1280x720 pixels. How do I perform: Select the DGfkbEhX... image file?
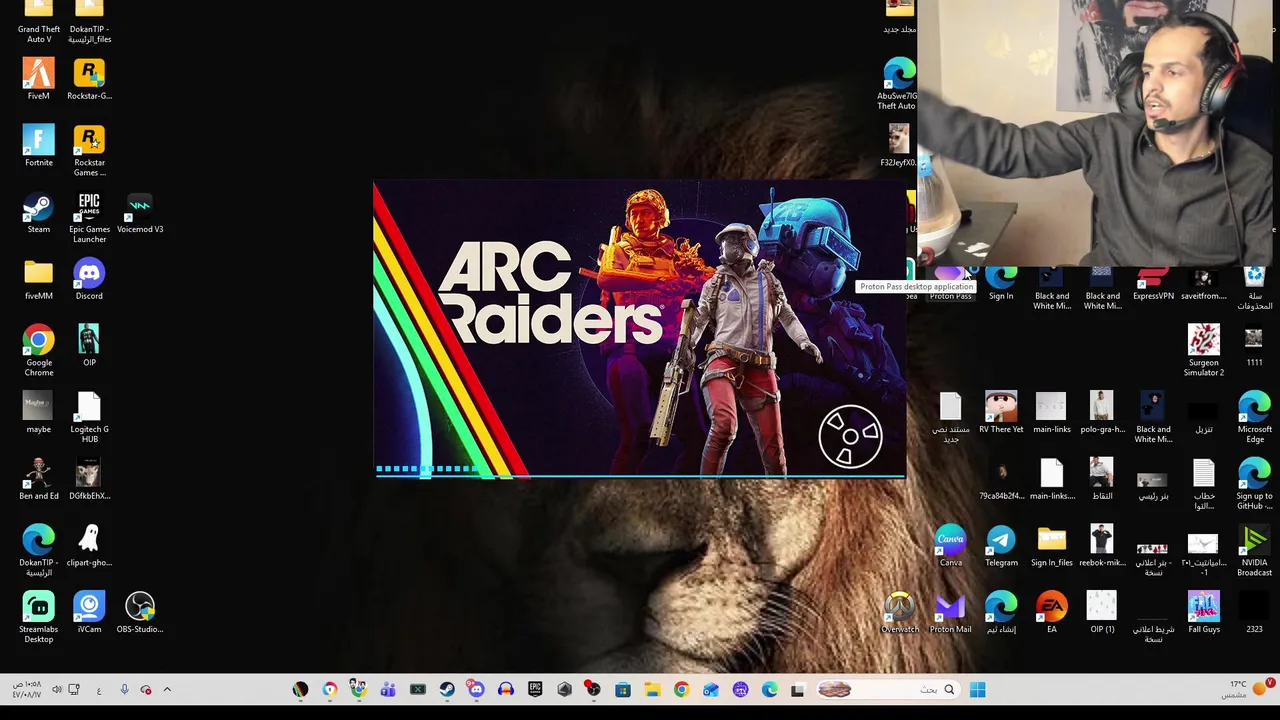(x=89, y=480)
